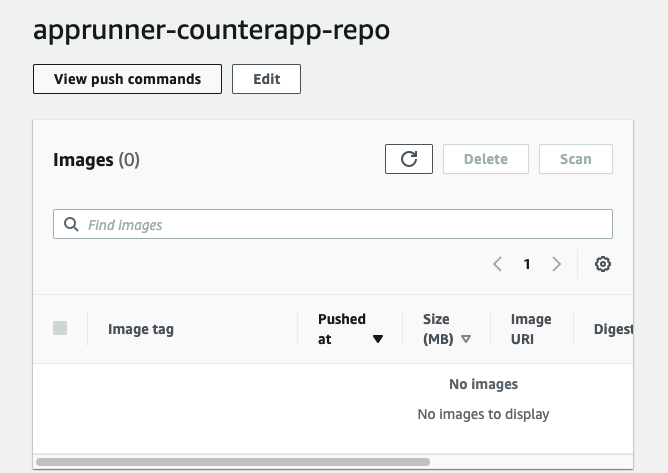Go to previous page chevron
This screenshot has width=668, height=473.
(497, 264)
